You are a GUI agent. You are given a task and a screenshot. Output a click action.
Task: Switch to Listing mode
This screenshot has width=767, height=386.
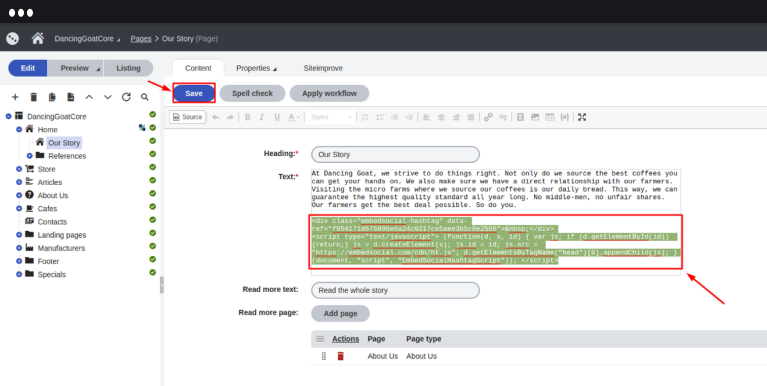[128, 68]
